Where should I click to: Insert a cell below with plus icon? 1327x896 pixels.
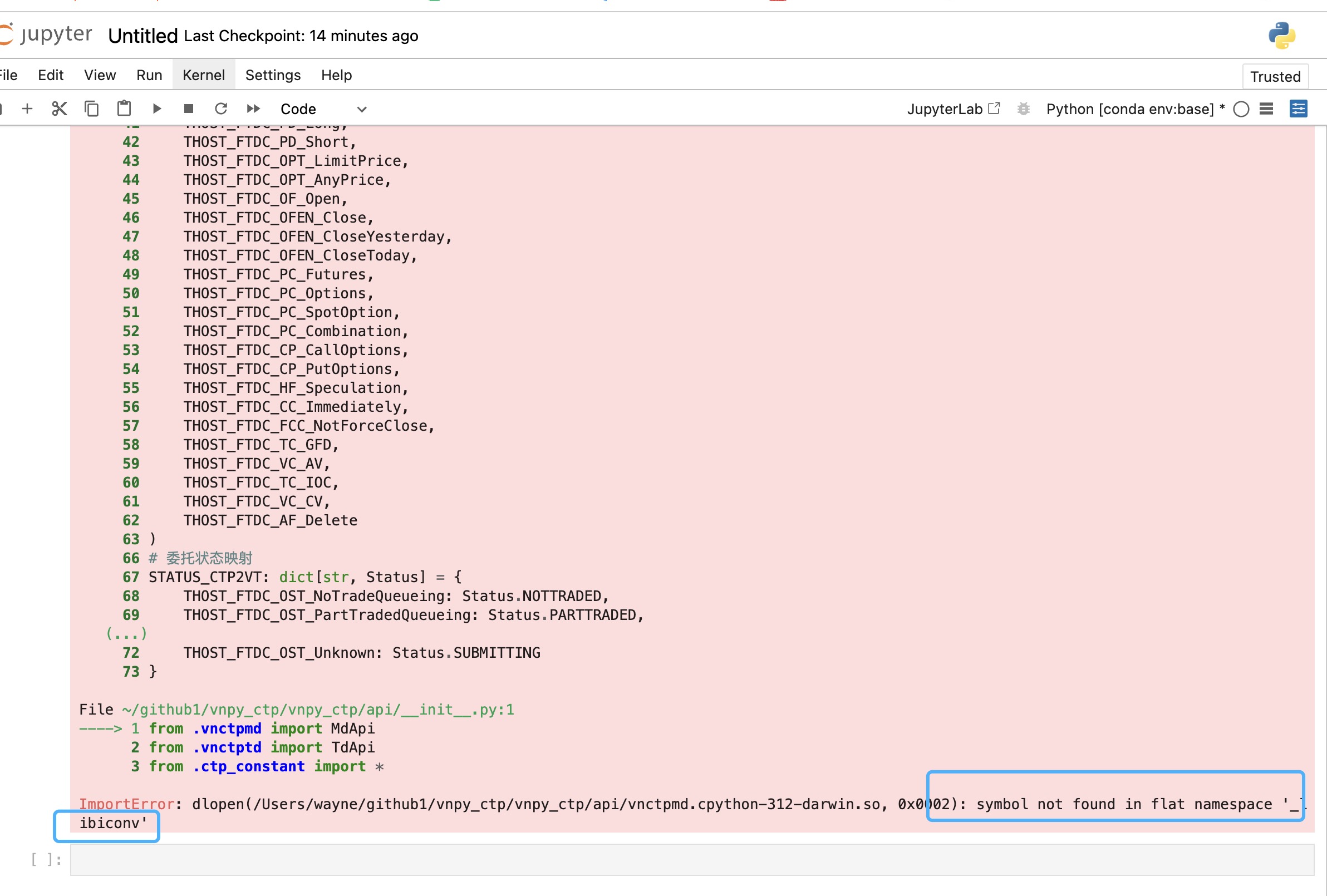pos(27,109)
